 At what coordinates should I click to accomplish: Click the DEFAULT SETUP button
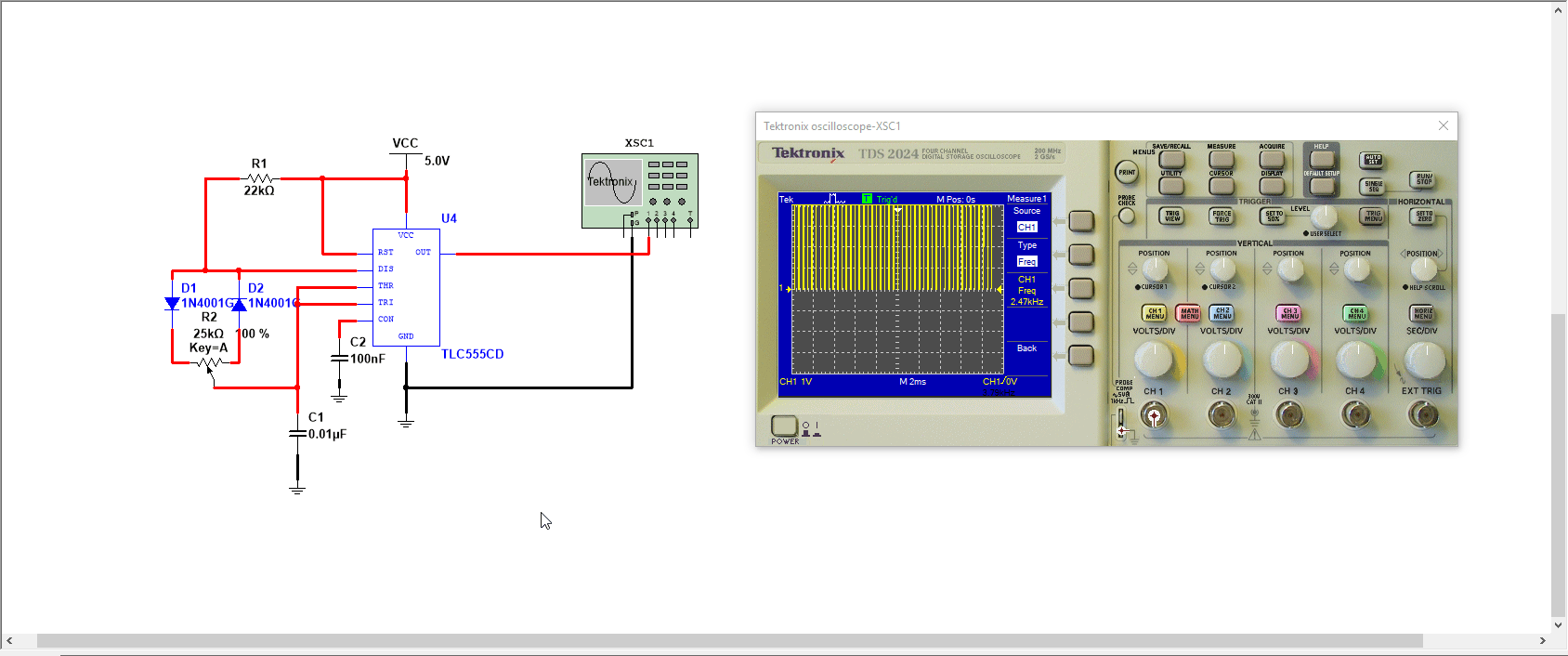(x=1322, y=186)
